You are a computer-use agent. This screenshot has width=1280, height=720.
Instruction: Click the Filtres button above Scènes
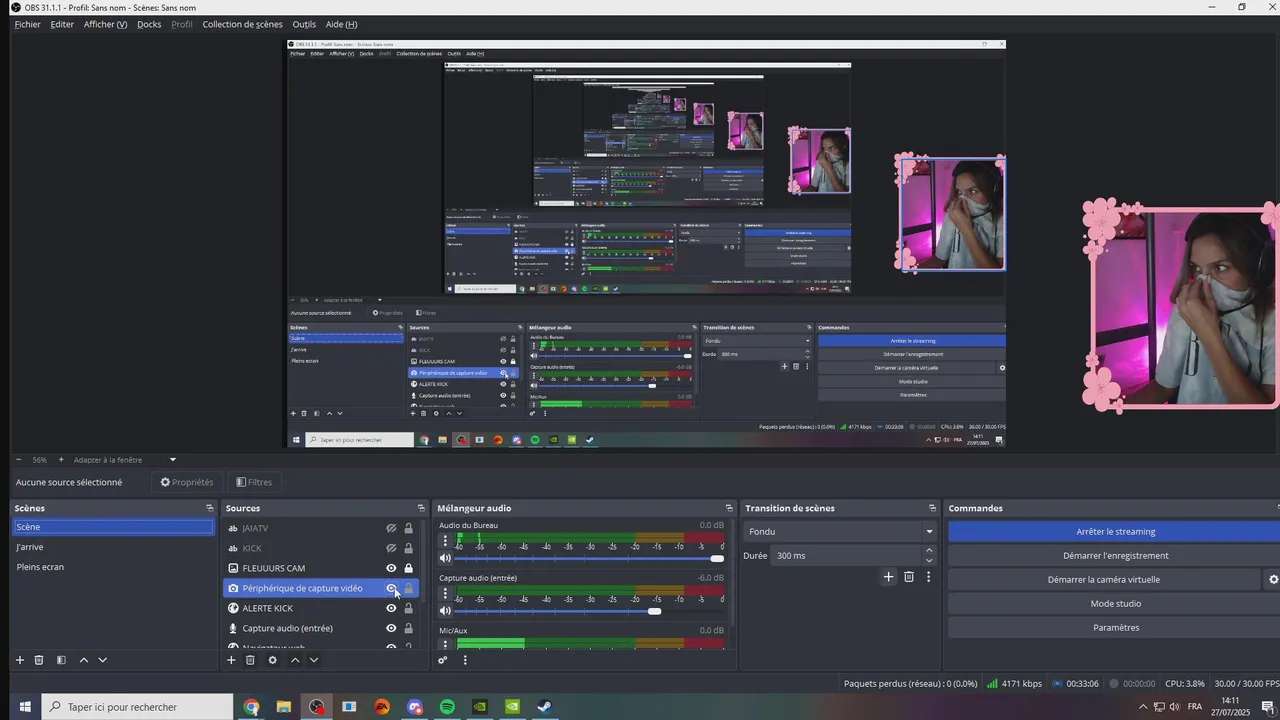pyautogui.click(x=254, y=482)
